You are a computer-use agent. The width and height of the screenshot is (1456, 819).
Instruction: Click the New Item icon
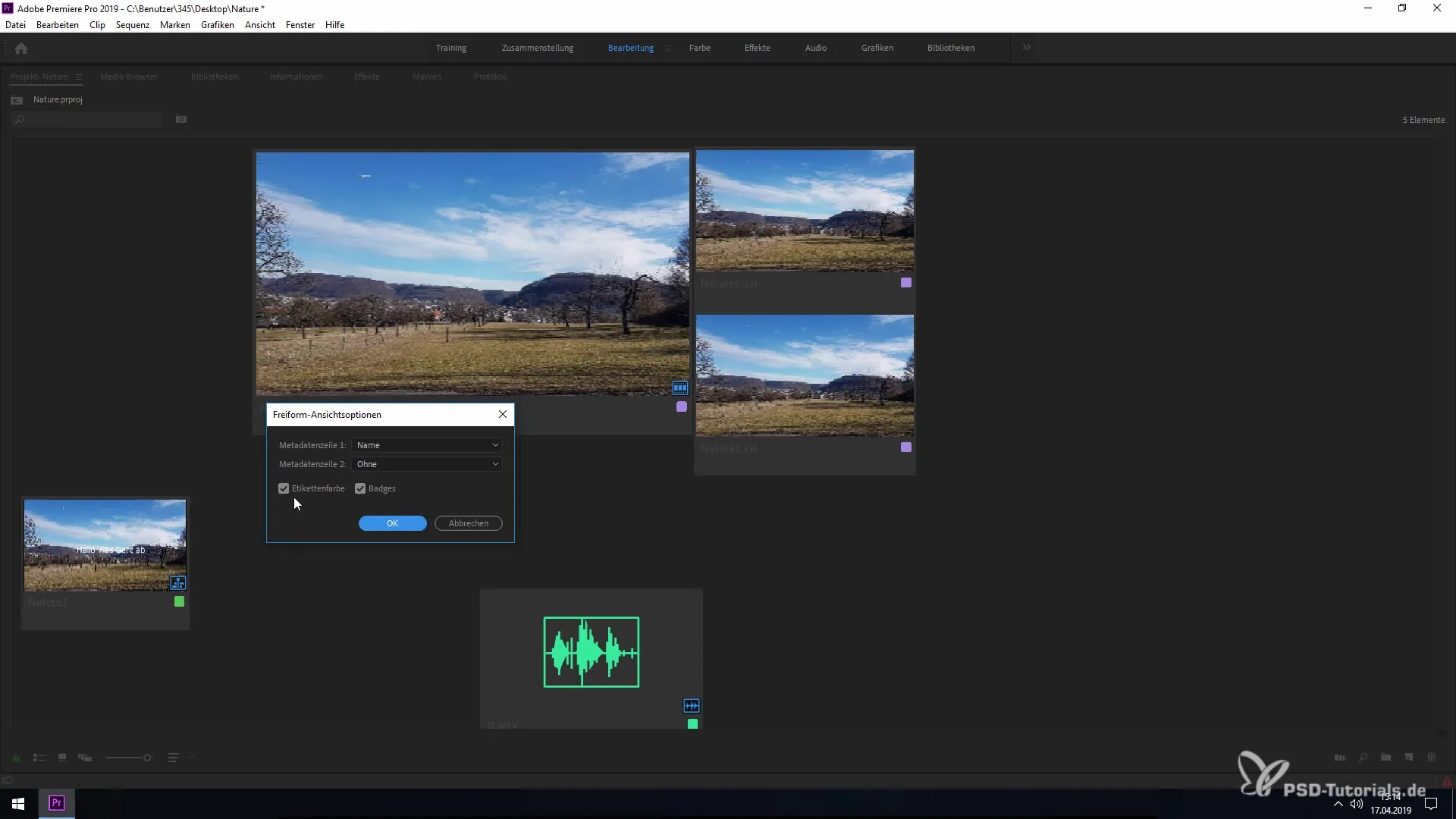click(1409, 758)
